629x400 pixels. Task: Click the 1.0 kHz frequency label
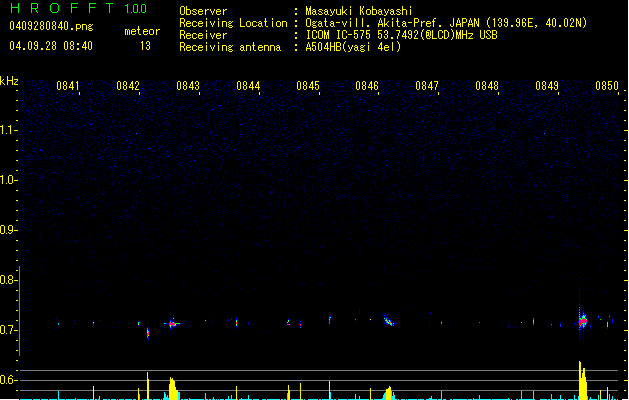8,180
